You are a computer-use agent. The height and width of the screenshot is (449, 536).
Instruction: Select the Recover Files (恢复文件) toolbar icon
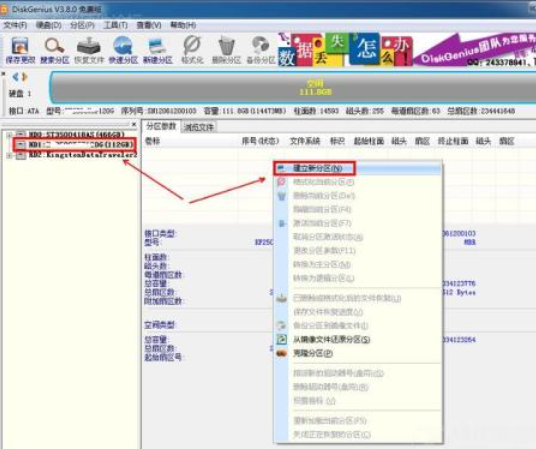click(89, 51)
